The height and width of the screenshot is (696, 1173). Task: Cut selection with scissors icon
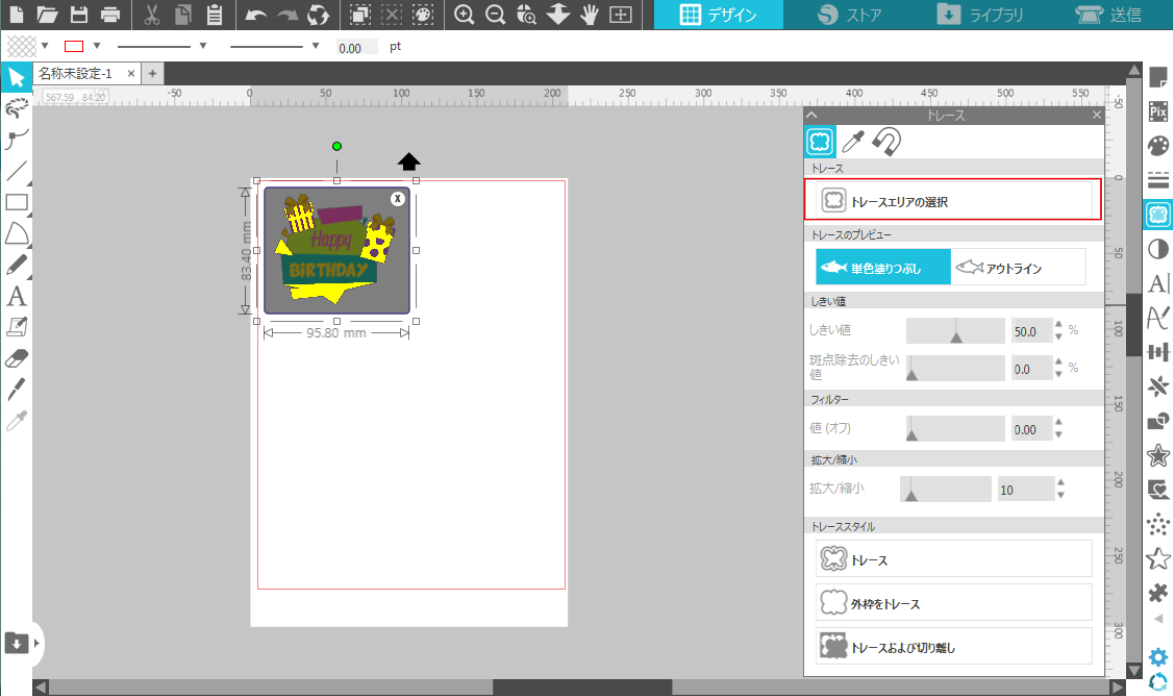coord(151,14)
